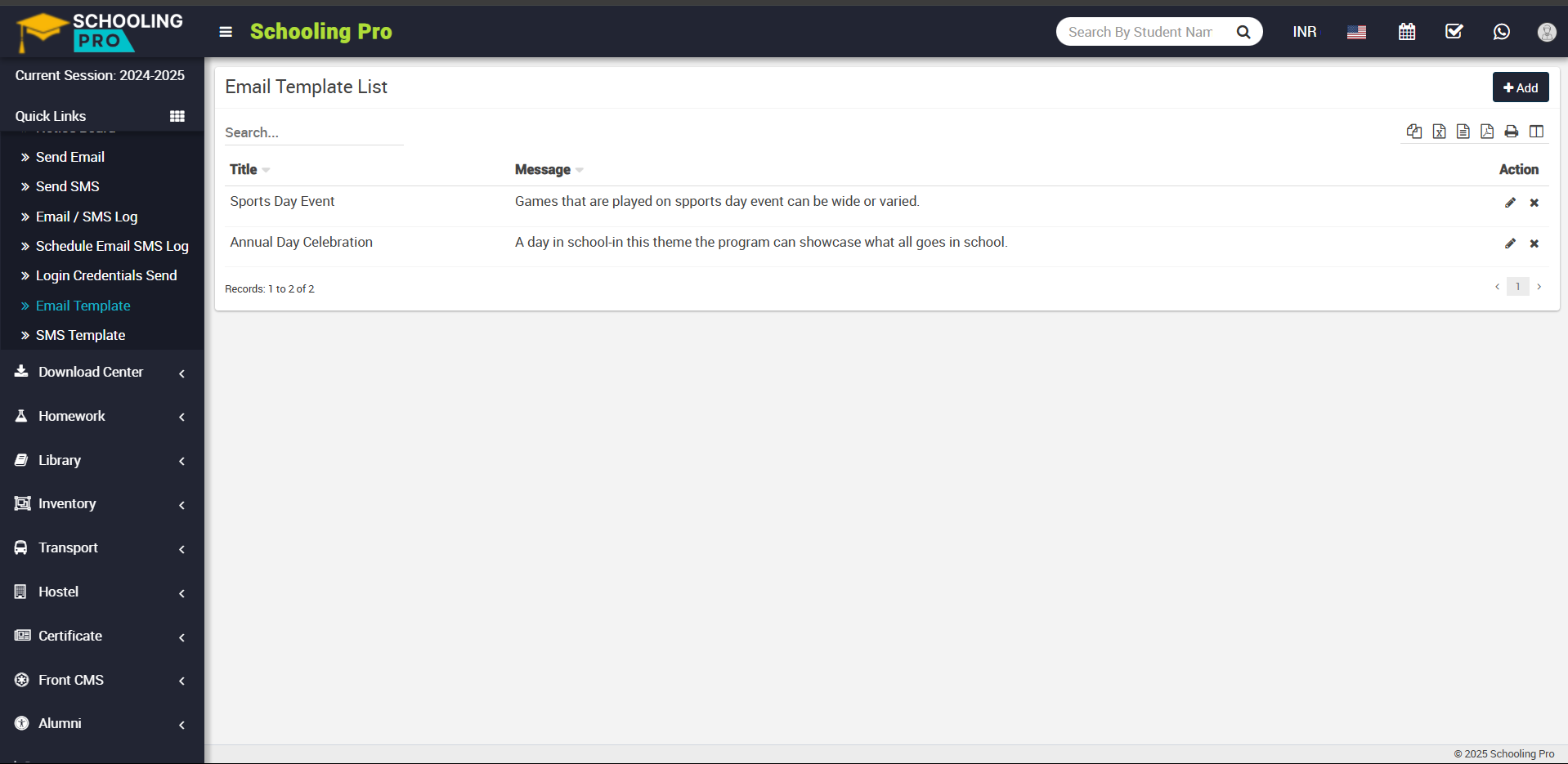Sort by Message column
Image resolution: width=1568 pixels, height=764 pixels.
coord(549,169)
